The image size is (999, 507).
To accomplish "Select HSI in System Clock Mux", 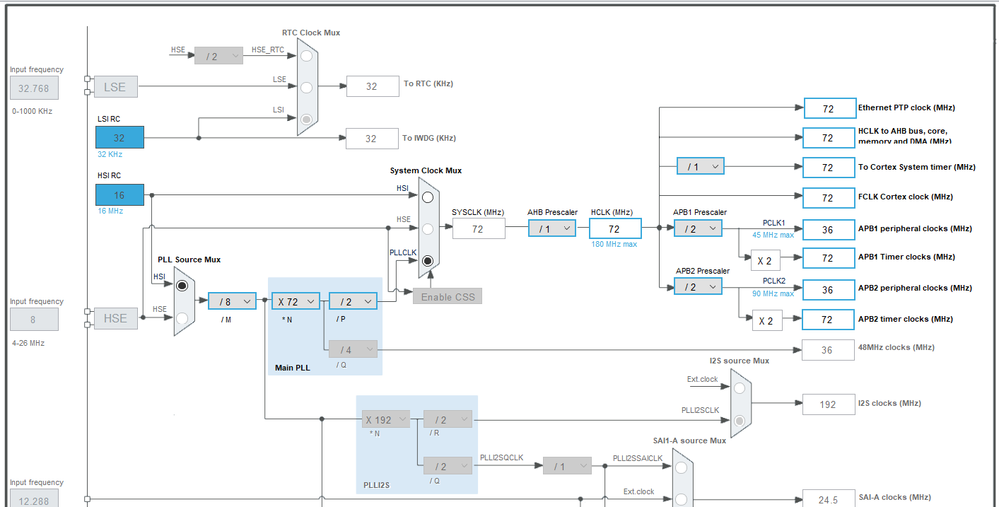I will pos(428,197).
